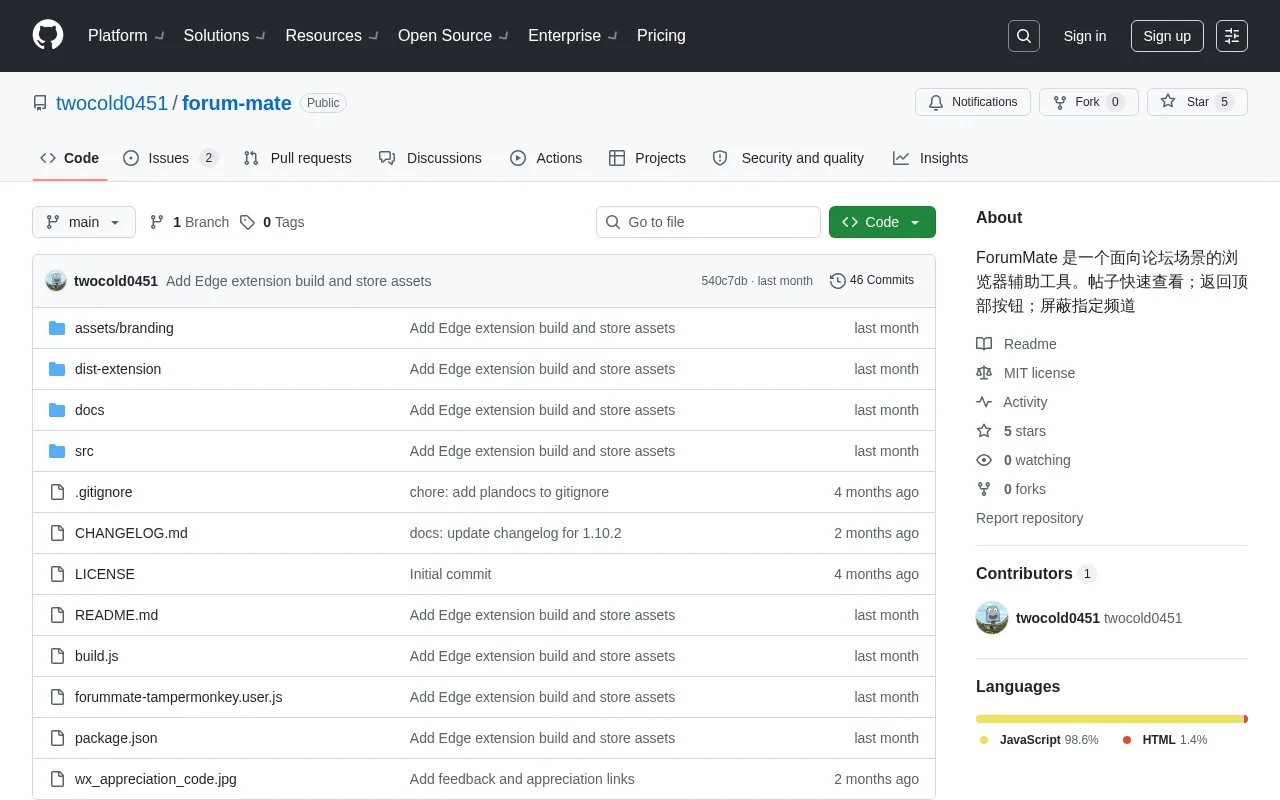1280x800 pixels.
Task: Click the tag icon next to Tags
Action: click(x=247, y=222)
